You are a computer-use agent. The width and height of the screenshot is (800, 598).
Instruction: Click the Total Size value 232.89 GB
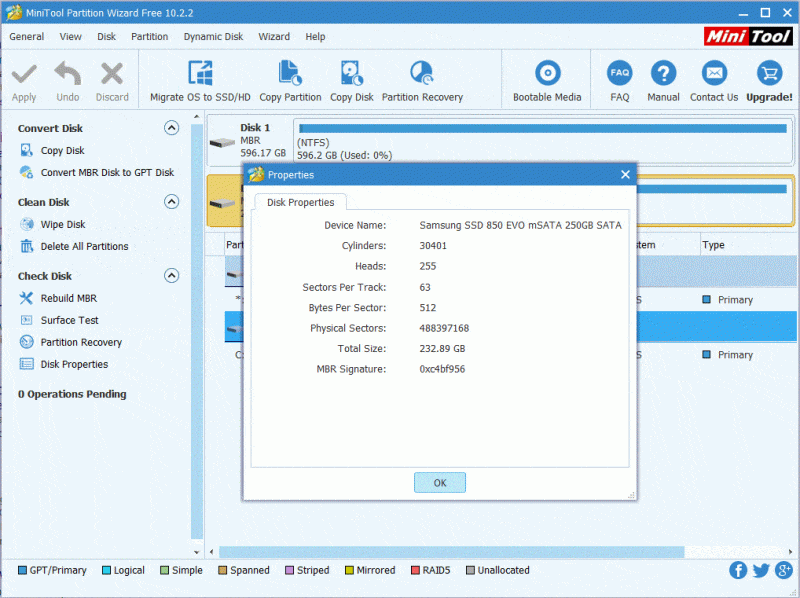(x=442, y=349)
